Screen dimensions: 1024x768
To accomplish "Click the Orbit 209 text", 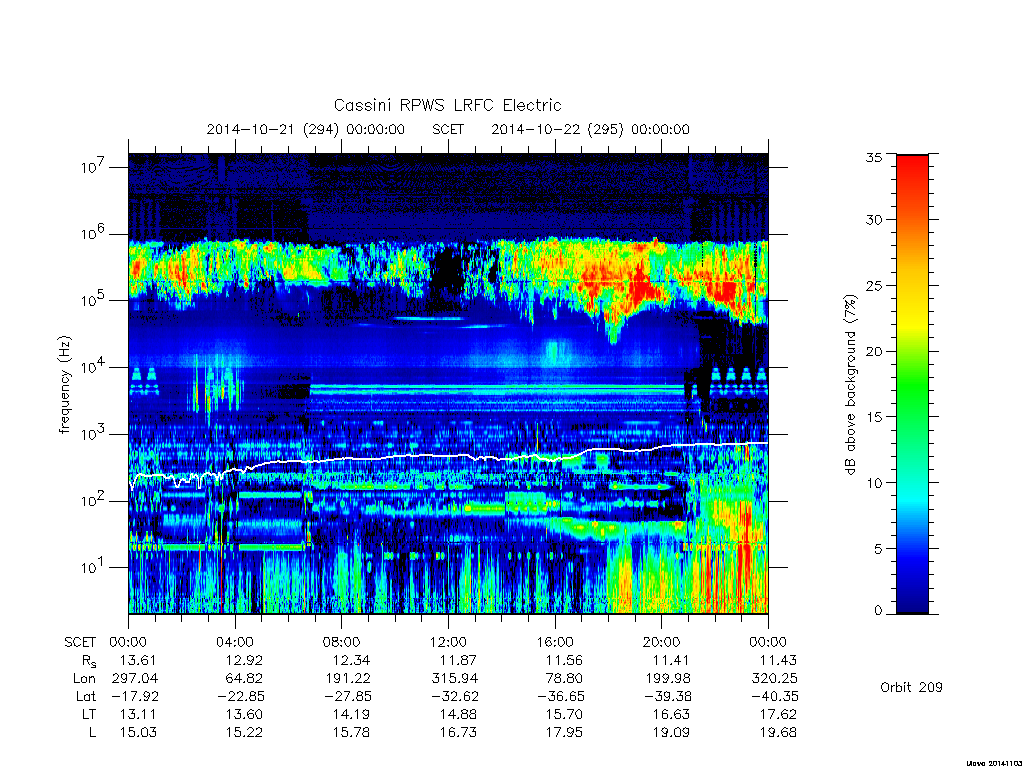I will coord(911,687).
